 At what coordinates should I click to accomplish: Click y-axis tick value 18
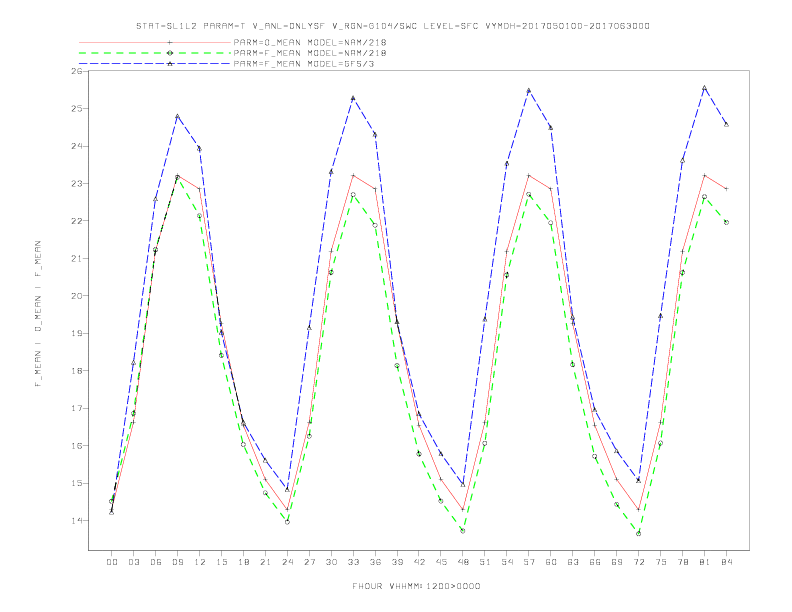[x=77, y=371]
